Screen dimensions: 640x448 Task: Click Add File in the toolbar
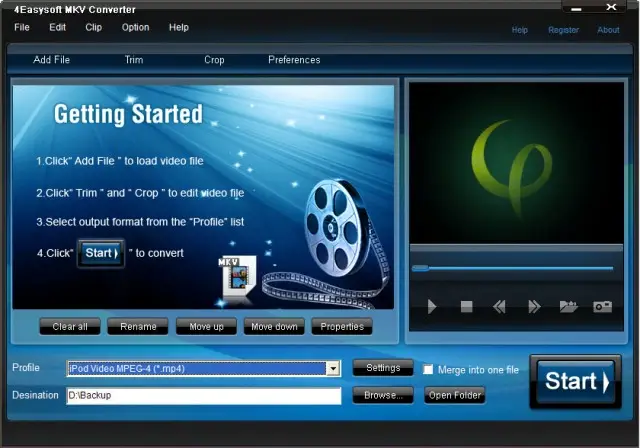coord(51,60)
